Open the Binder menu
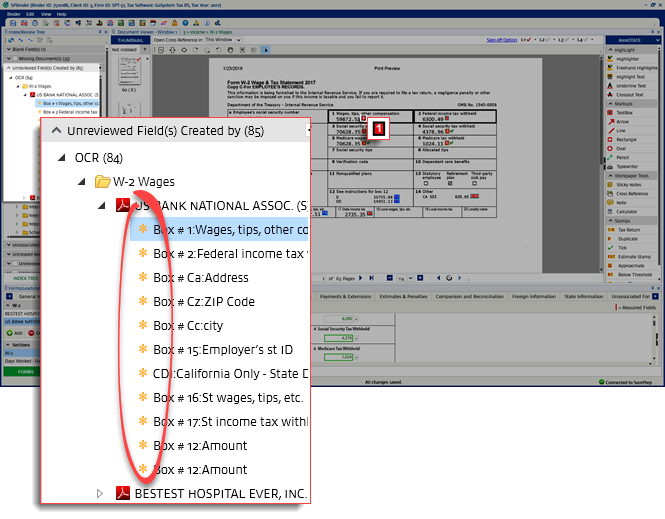665x519 pixels. 14,14
